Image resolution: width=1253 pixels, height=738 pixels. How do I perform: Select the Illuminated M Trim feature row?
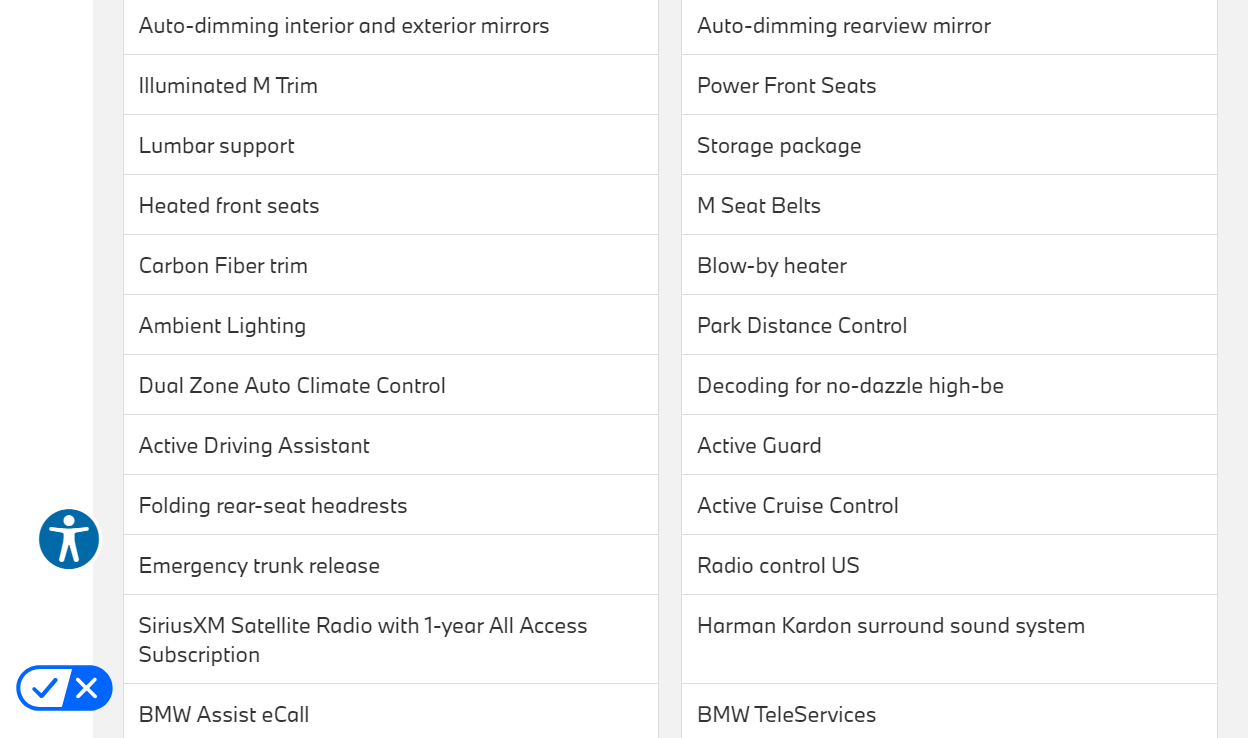[228, 86]
